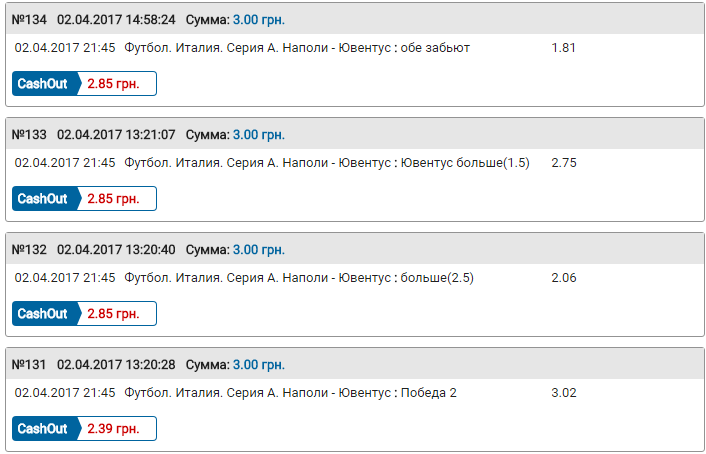Click CashOut button for bet №131
706x454 pixels.
point(84,428)
